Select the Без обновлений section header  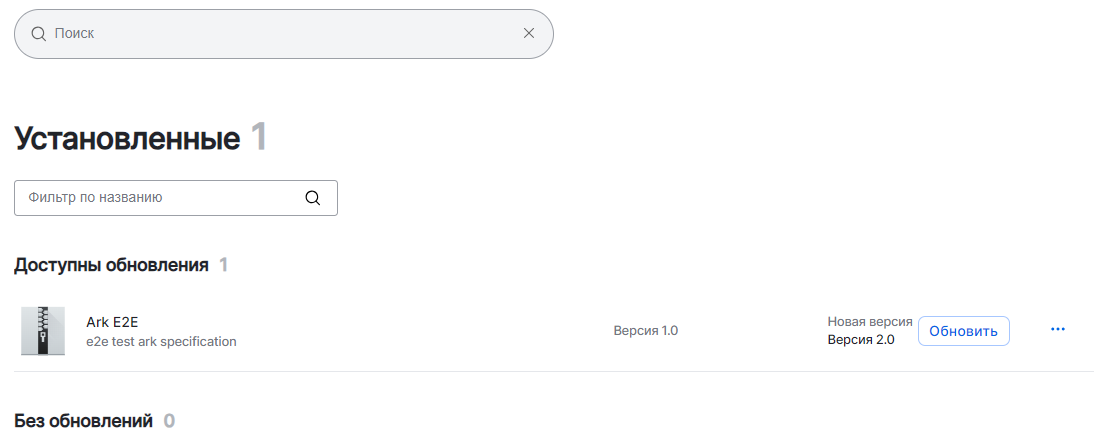(83, 421)
